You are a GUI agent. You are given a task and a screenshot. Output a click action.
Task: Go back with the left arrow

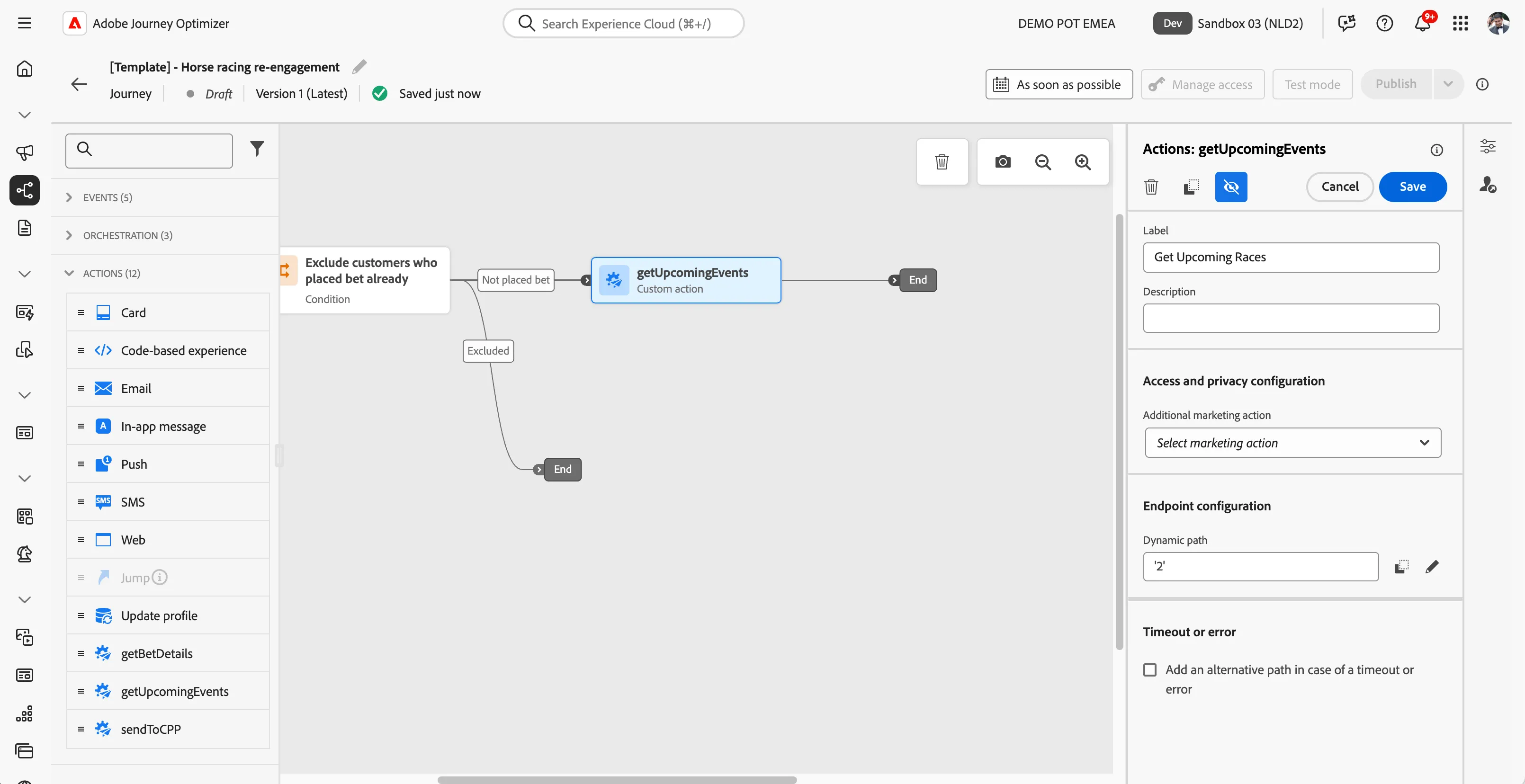[x=79, y=84]
